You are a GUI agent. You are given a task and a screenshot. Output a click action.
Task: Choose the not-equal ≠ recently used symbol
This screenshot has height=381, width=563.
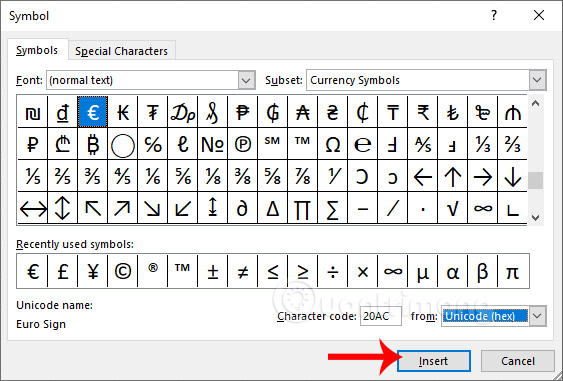pos(242,271)
